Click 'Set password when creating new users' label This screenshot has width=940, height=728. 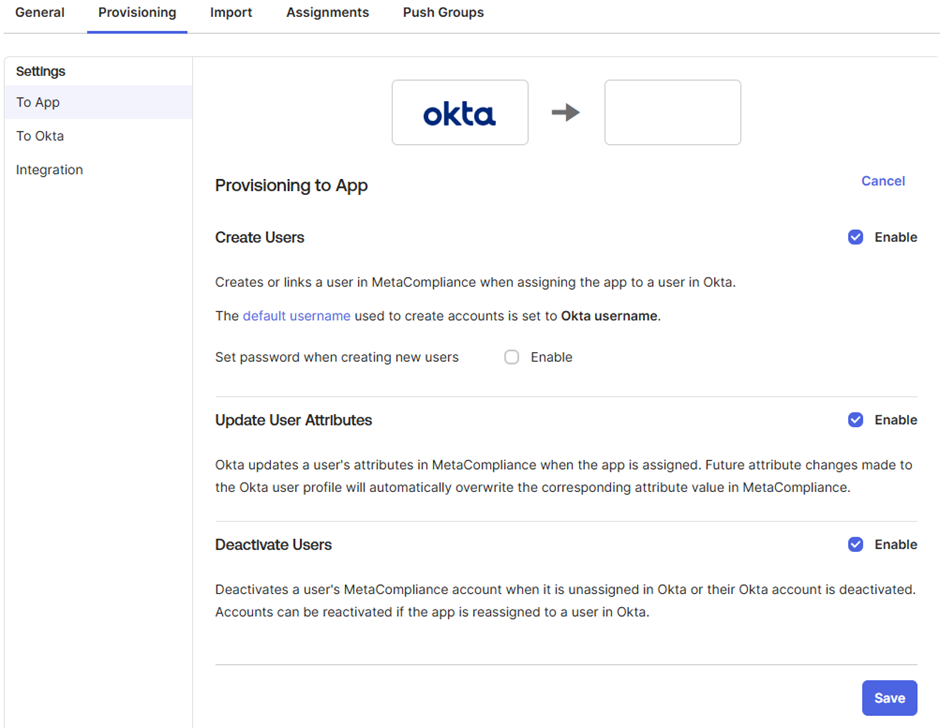337,357
